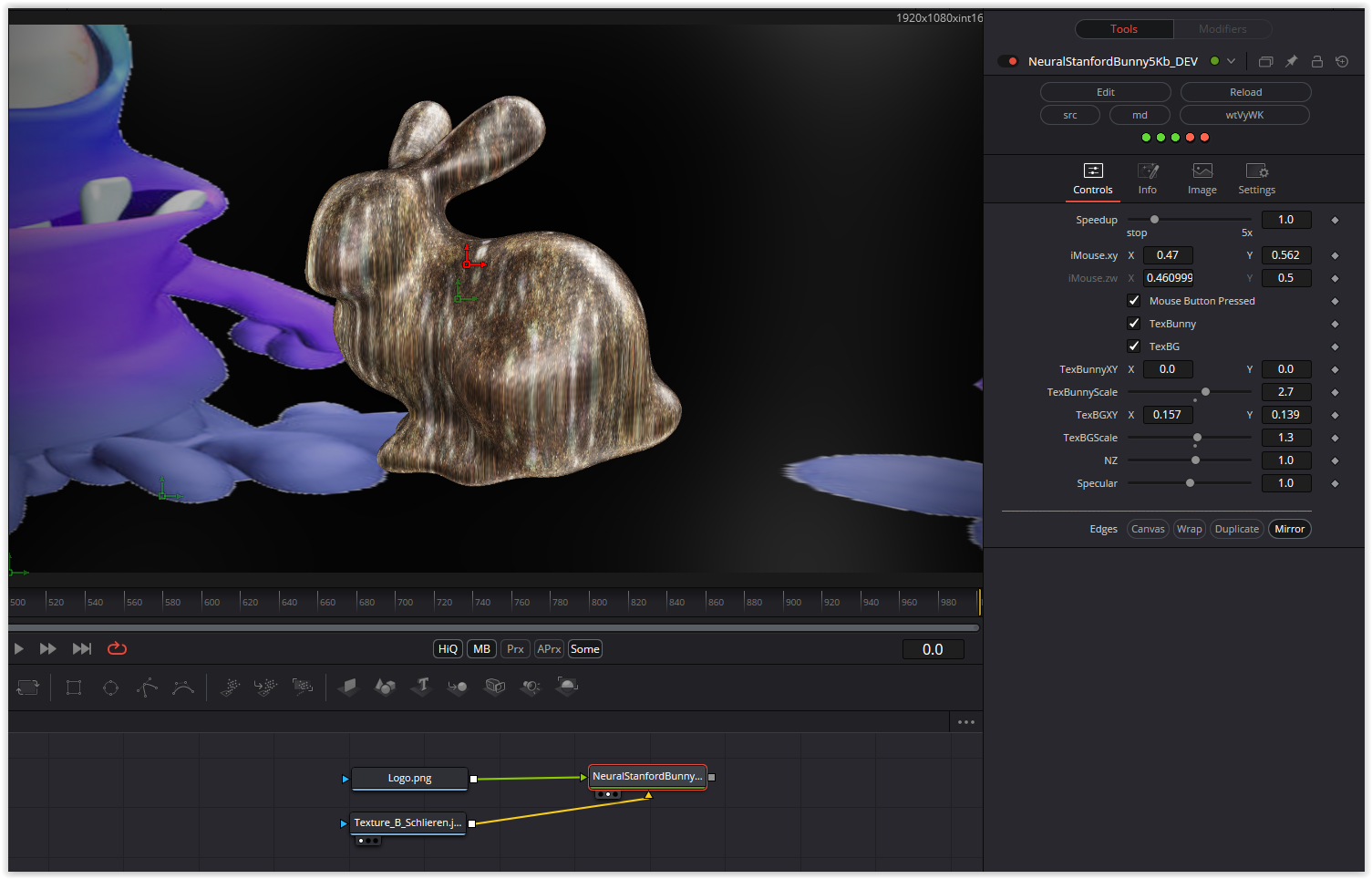
Task: Add a Text 3D tool
Action: 421,688
